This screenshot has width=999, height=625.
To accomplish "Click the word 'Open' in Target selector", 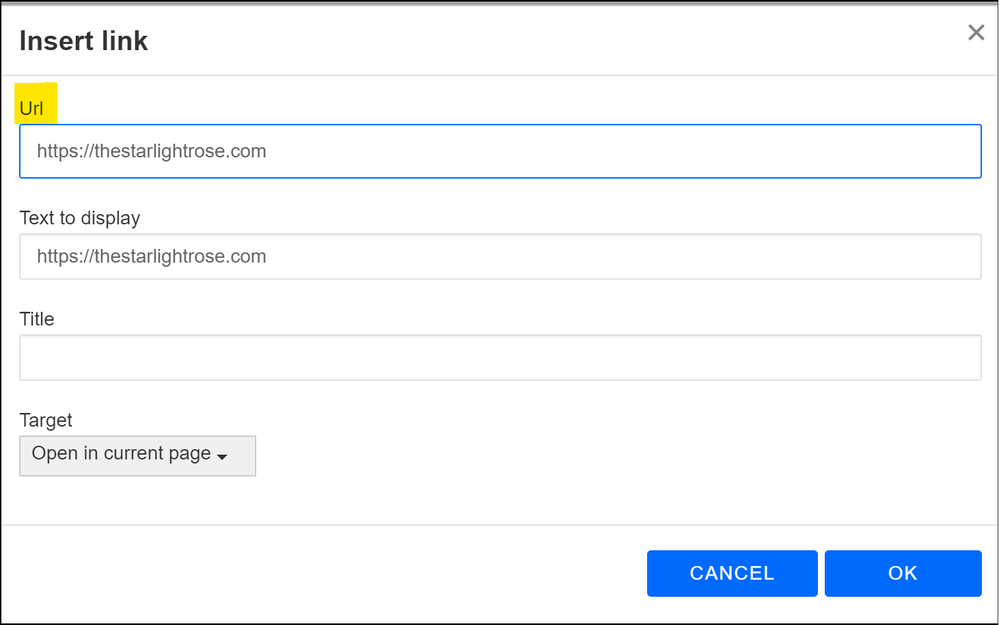I will [x=54, y=454].
